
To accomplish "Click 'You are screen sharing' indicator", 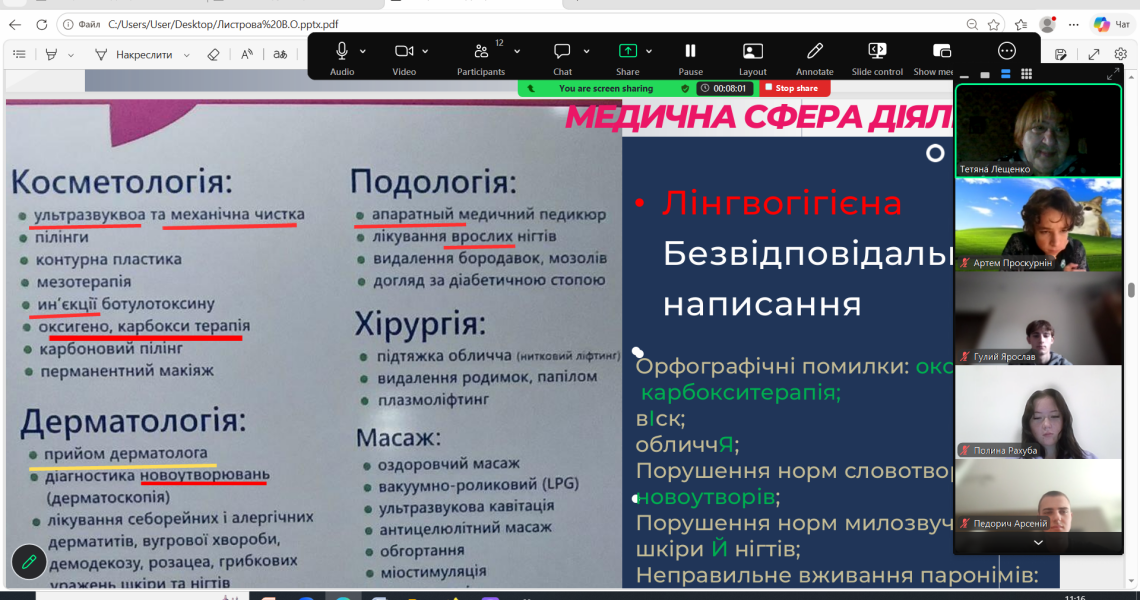I will [x=605, y=88].
